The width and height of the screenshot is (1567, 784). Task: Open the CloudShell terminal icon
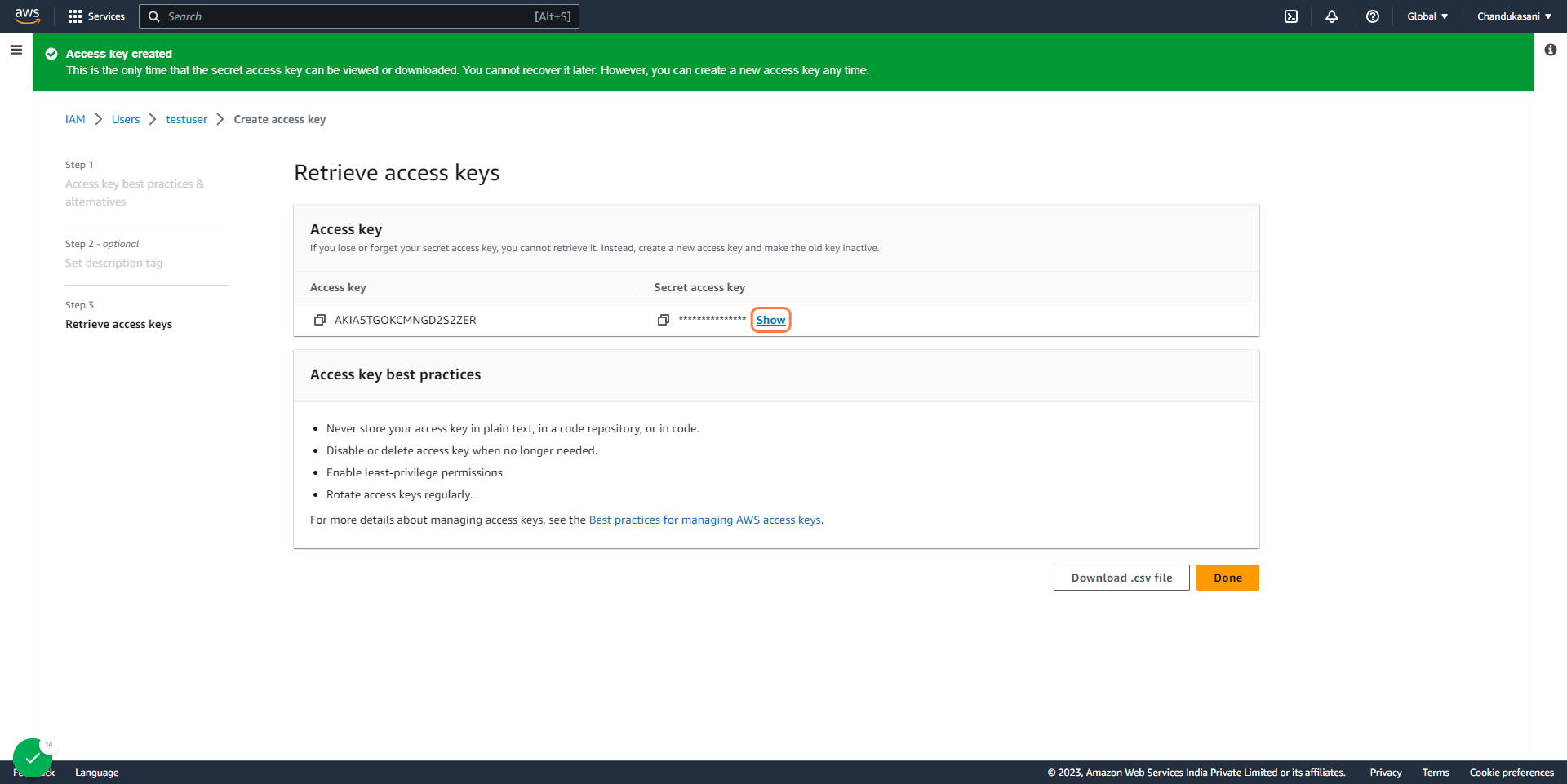tap(1291, 16)
